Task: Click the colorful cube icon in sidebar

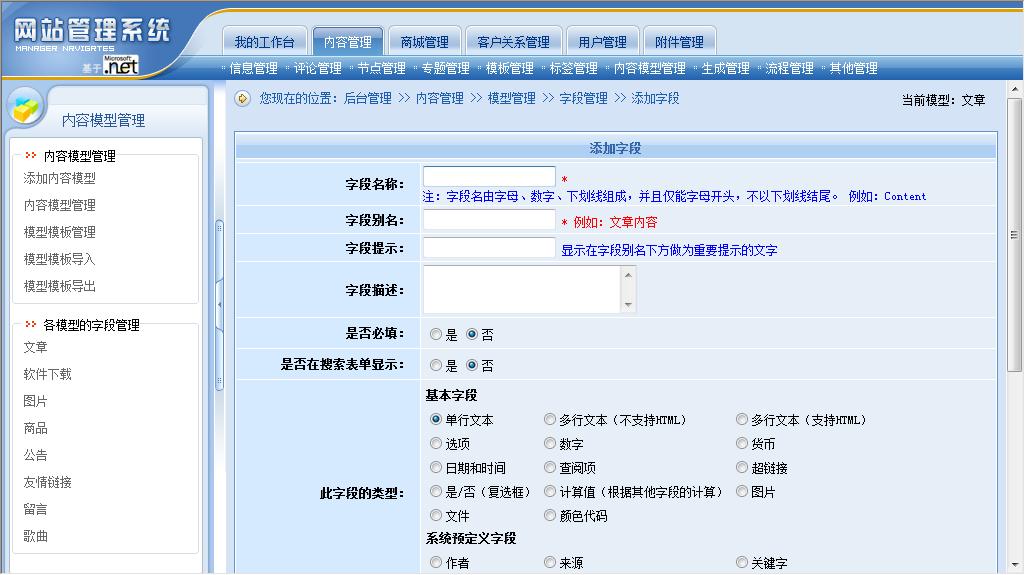Action: tap(27, 106)
